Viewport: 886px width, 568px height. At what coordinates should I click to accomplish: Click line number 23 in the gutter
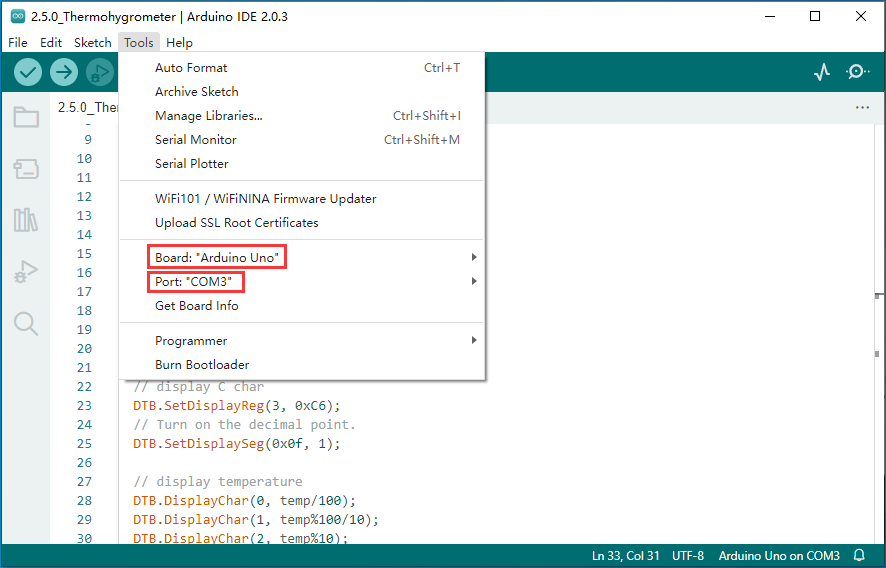(84, 406)
